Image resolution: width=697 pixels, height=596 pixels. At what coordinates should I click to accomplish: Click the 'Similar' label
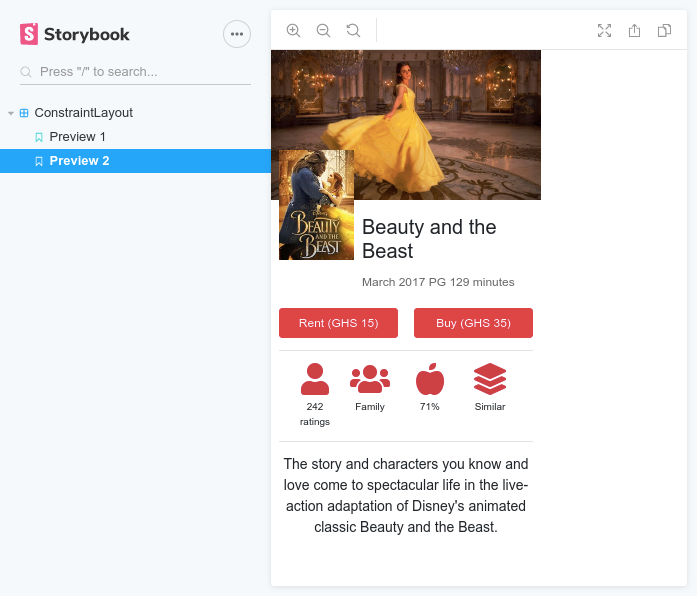pyautogui.click(x=490, y=407)
